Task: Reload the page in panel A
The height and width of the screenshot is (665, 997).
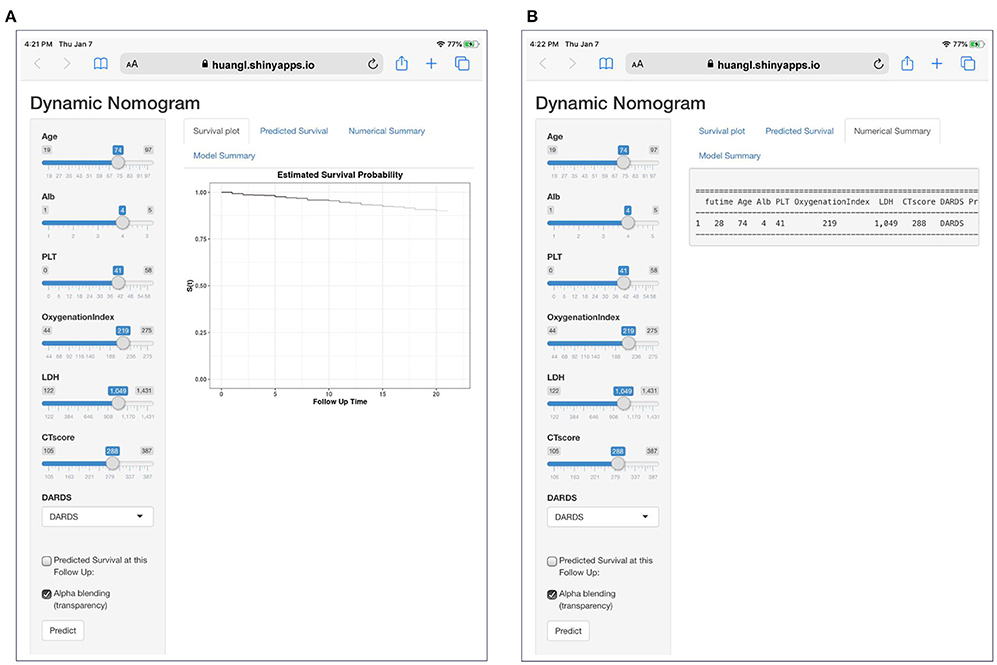Action: [x=373, y=64]
